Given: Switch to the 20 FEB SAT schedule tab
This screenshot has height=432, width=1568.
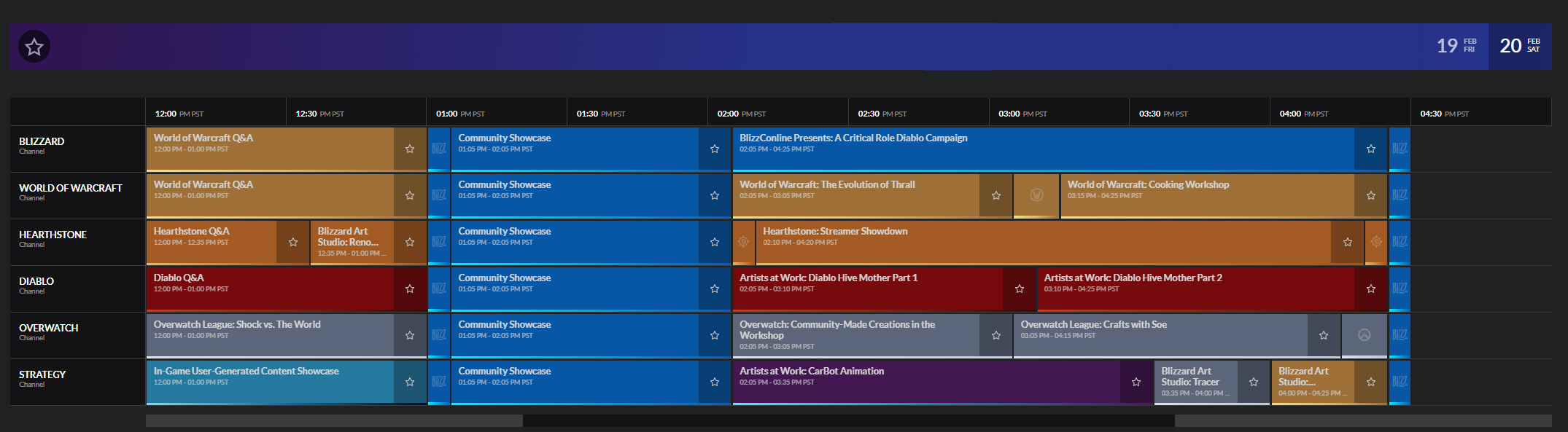Looking at the screenshot, I should tap(1520, 46).
